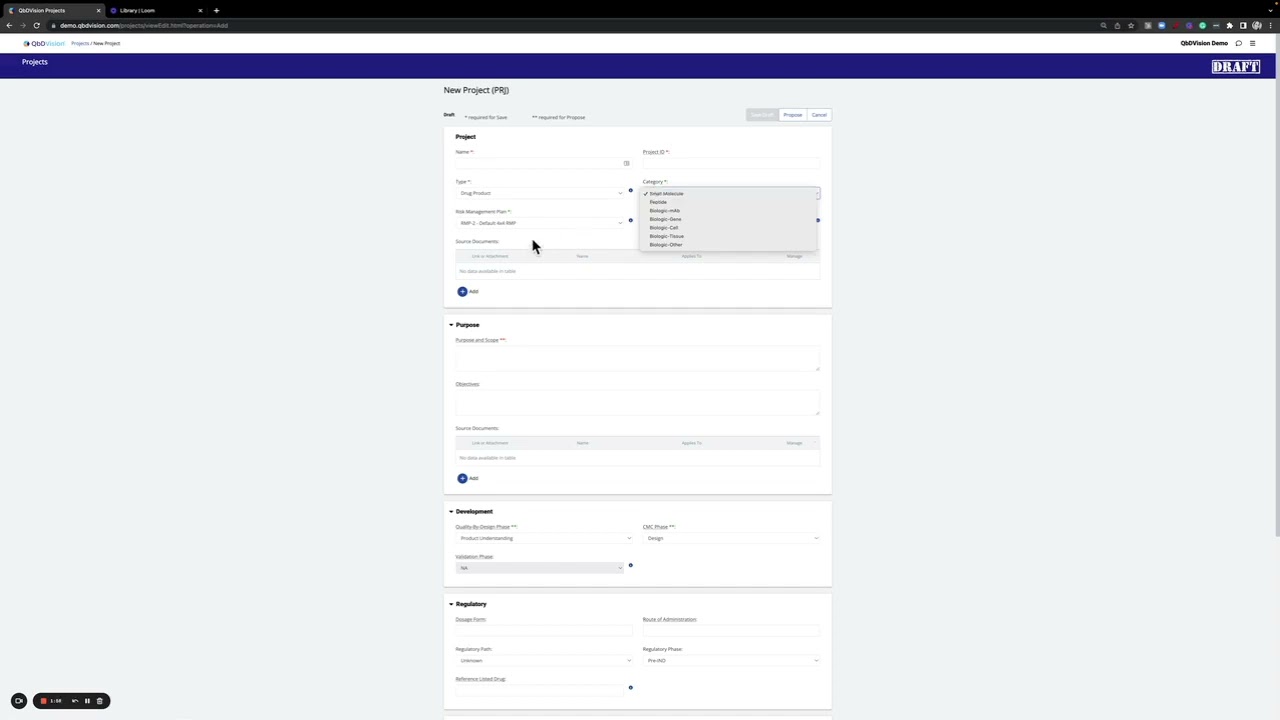Click the icon inside the Name field
The image size is (1280, 720).
click(626, 163)
